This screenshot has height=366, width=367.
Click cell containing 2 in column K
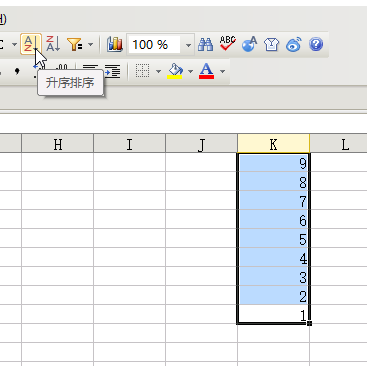pos(273,295)
